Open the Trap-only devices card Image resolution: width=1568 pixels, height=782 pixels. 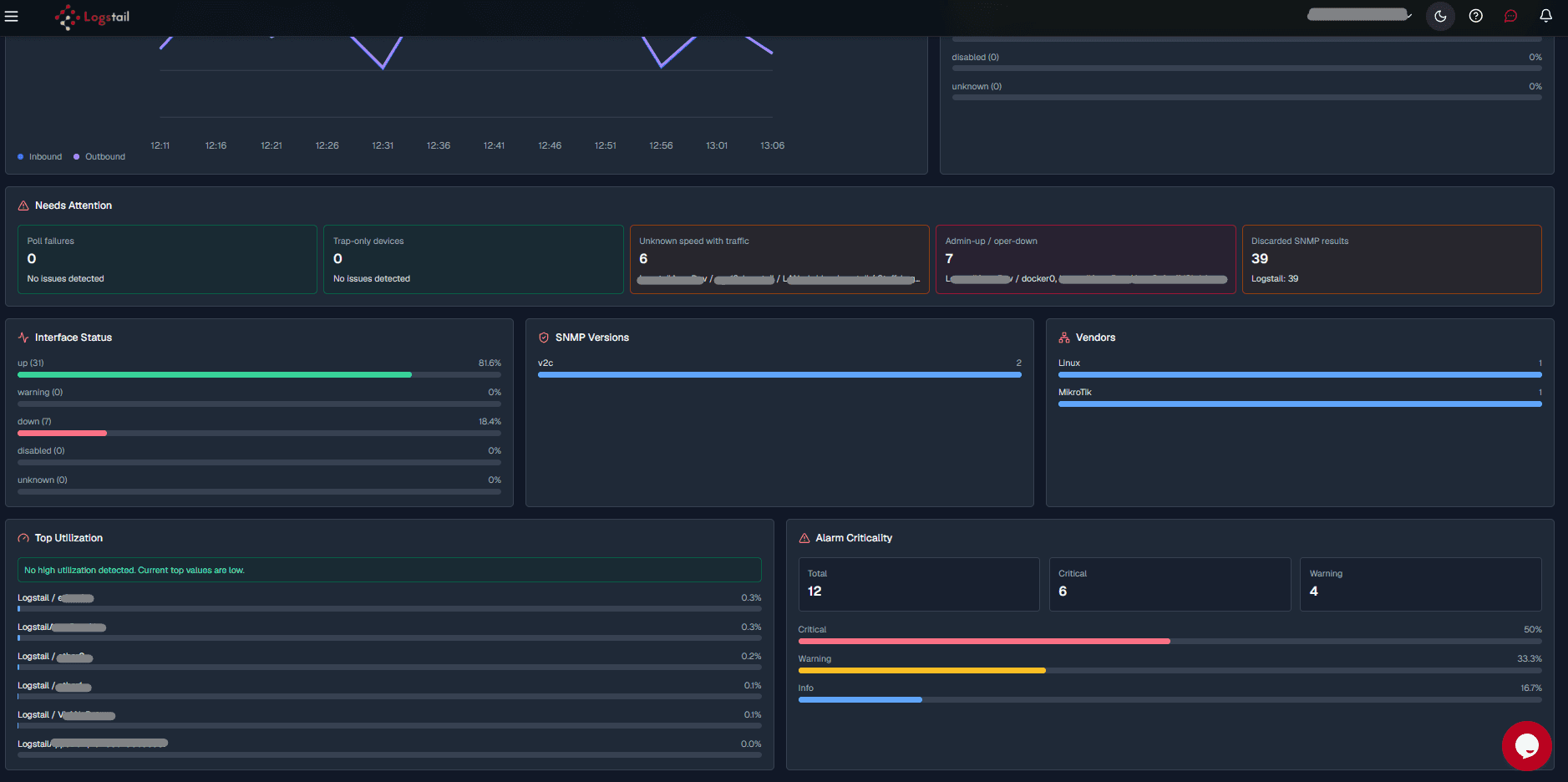pos(474,259)
